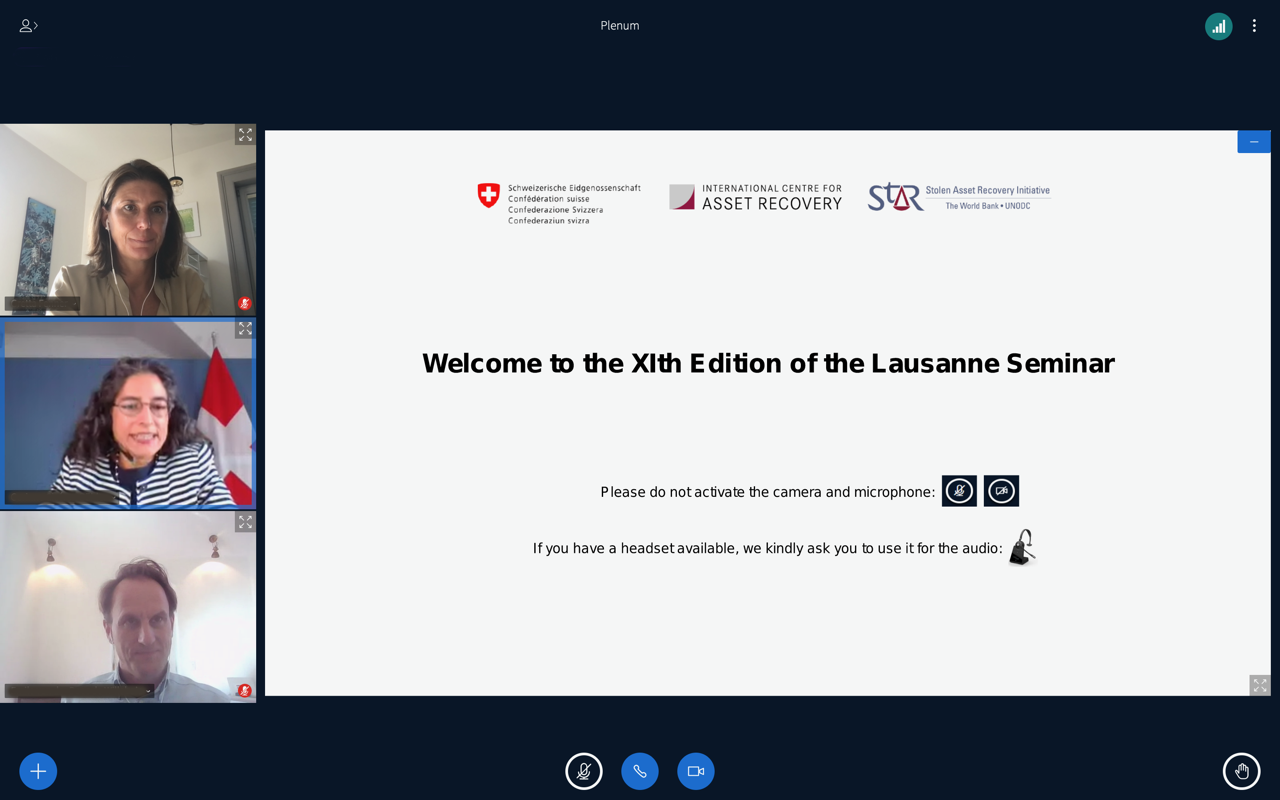Image resolution: width=1280 pixels, height=800 pixels.
Task: Expand the bottom participant's video to fullscreen
Action: pyautogui.click(x=245, y=521)
